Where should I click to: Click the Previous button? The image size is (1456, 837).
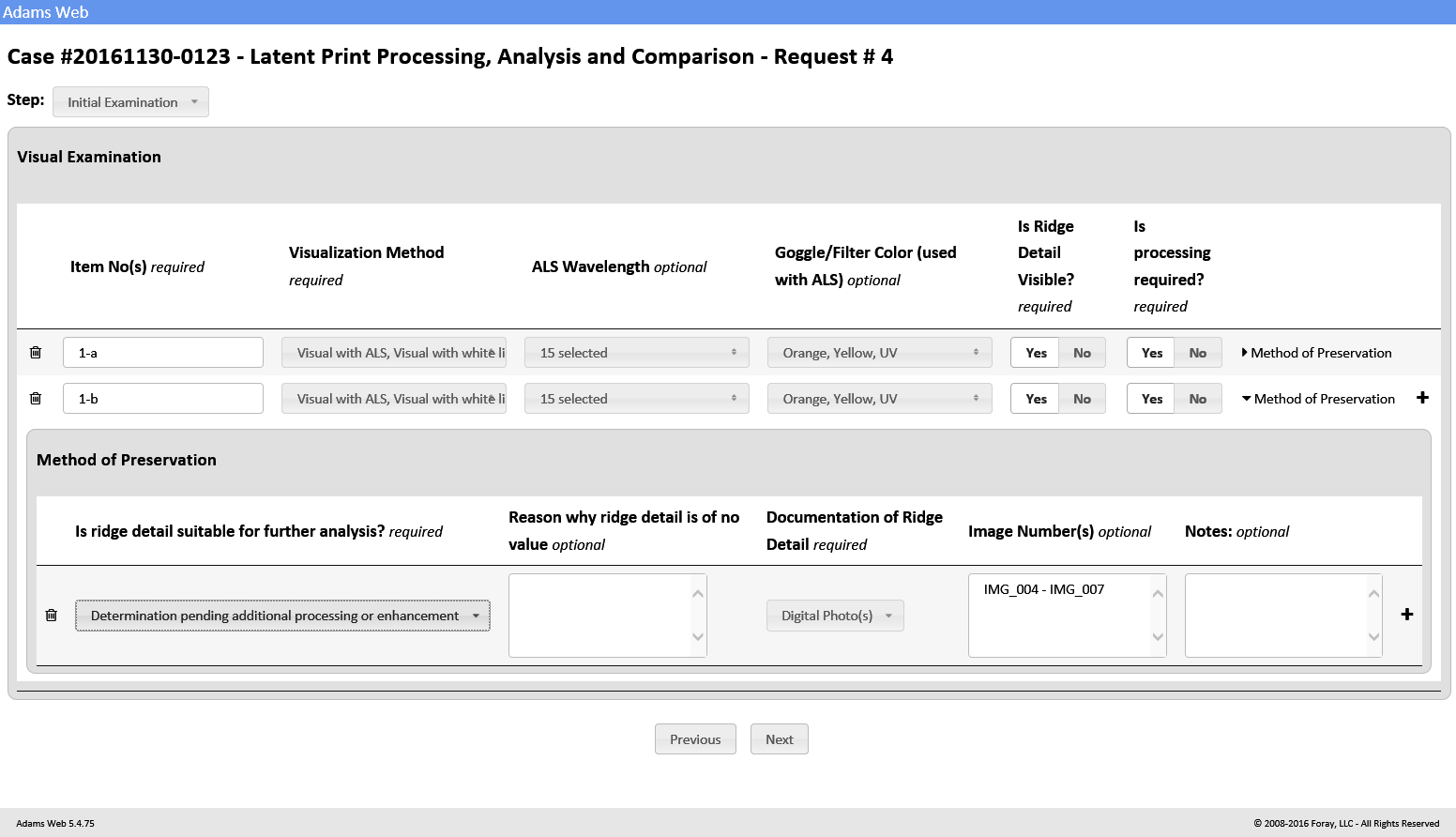(x=695, y=739)
